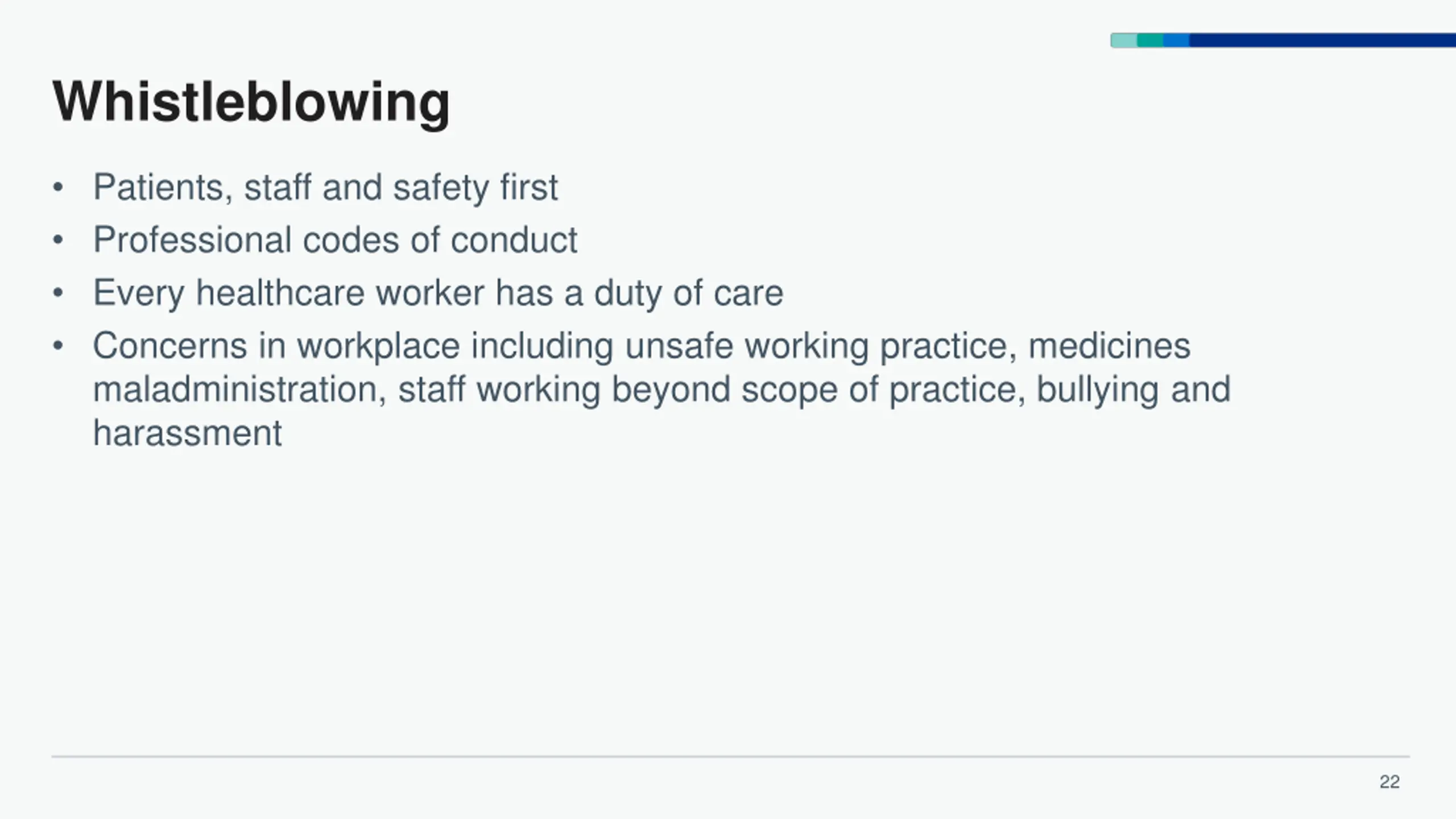The image size is (1456, 819).
Task: Click the Whistleblowing slide title
Action: 251,102
